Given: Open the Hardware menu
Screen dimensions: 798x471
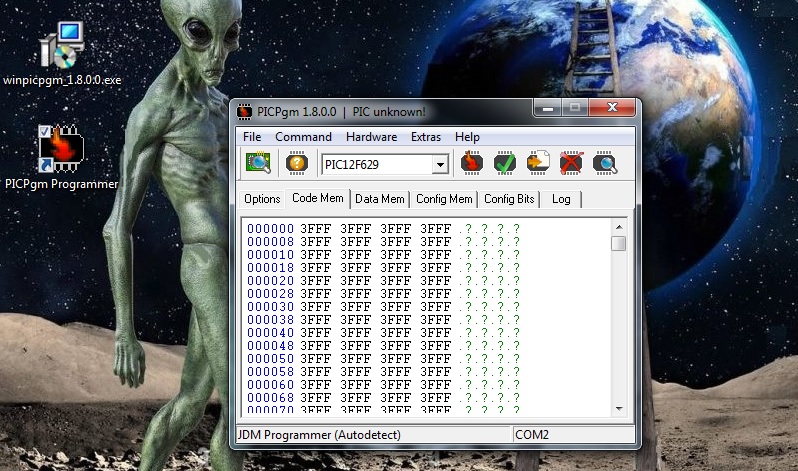Looking at the screenshot, I should tap(371, 137).
